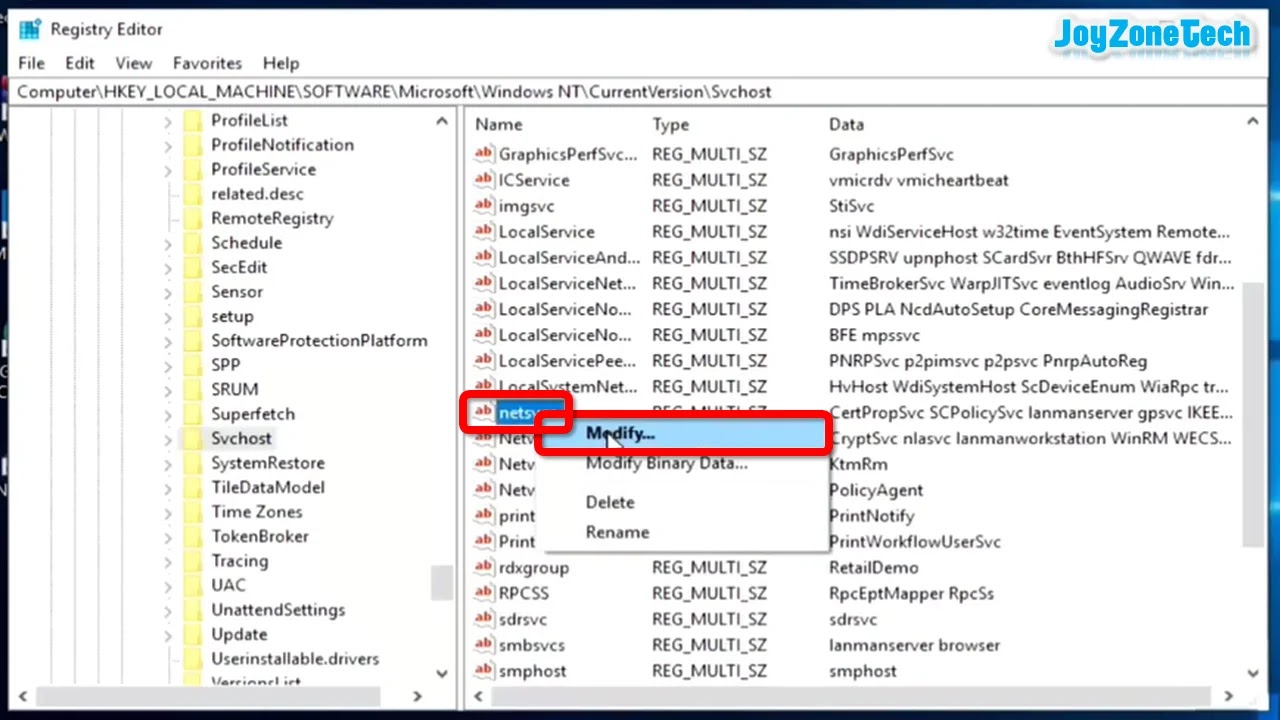Select the TokenBroker key in tree
The height and width of the screenshot is (720, 1280).
[259, 536]
